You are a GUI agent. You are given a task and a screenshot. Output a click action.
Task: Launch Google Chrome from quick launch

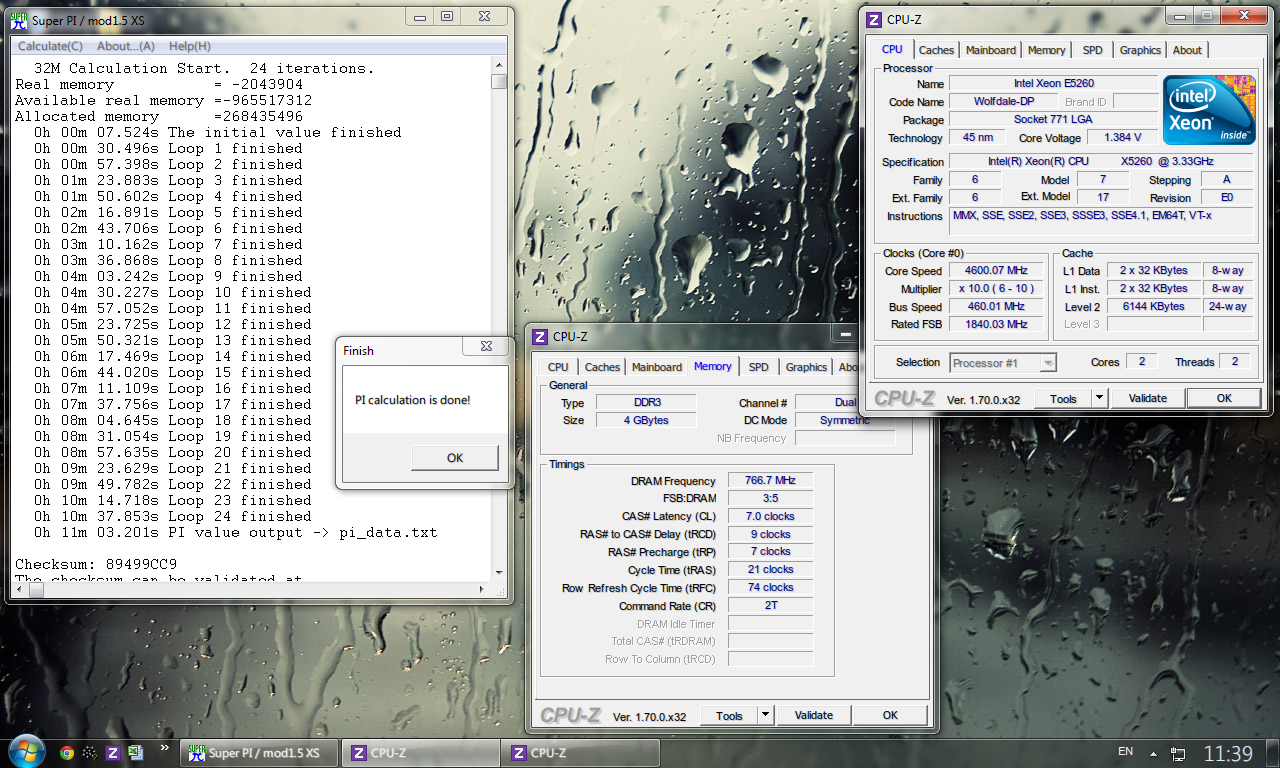point(67,753)
